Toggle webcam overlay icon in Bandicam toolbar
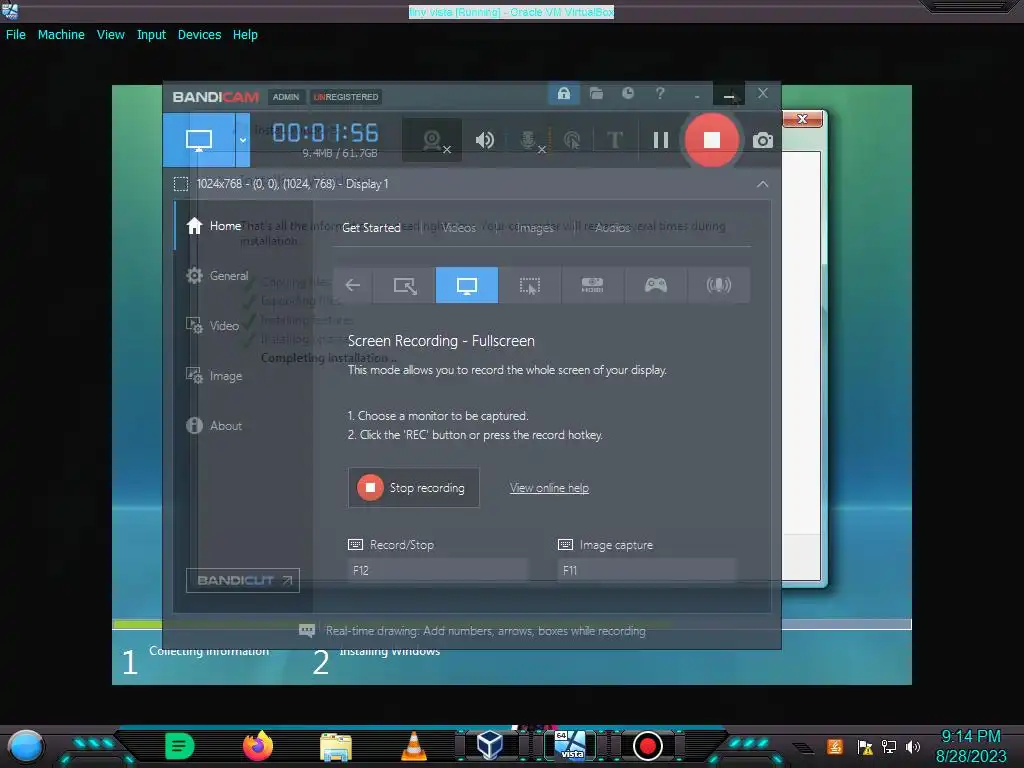 pyautogui.click(x=432, y=140)
